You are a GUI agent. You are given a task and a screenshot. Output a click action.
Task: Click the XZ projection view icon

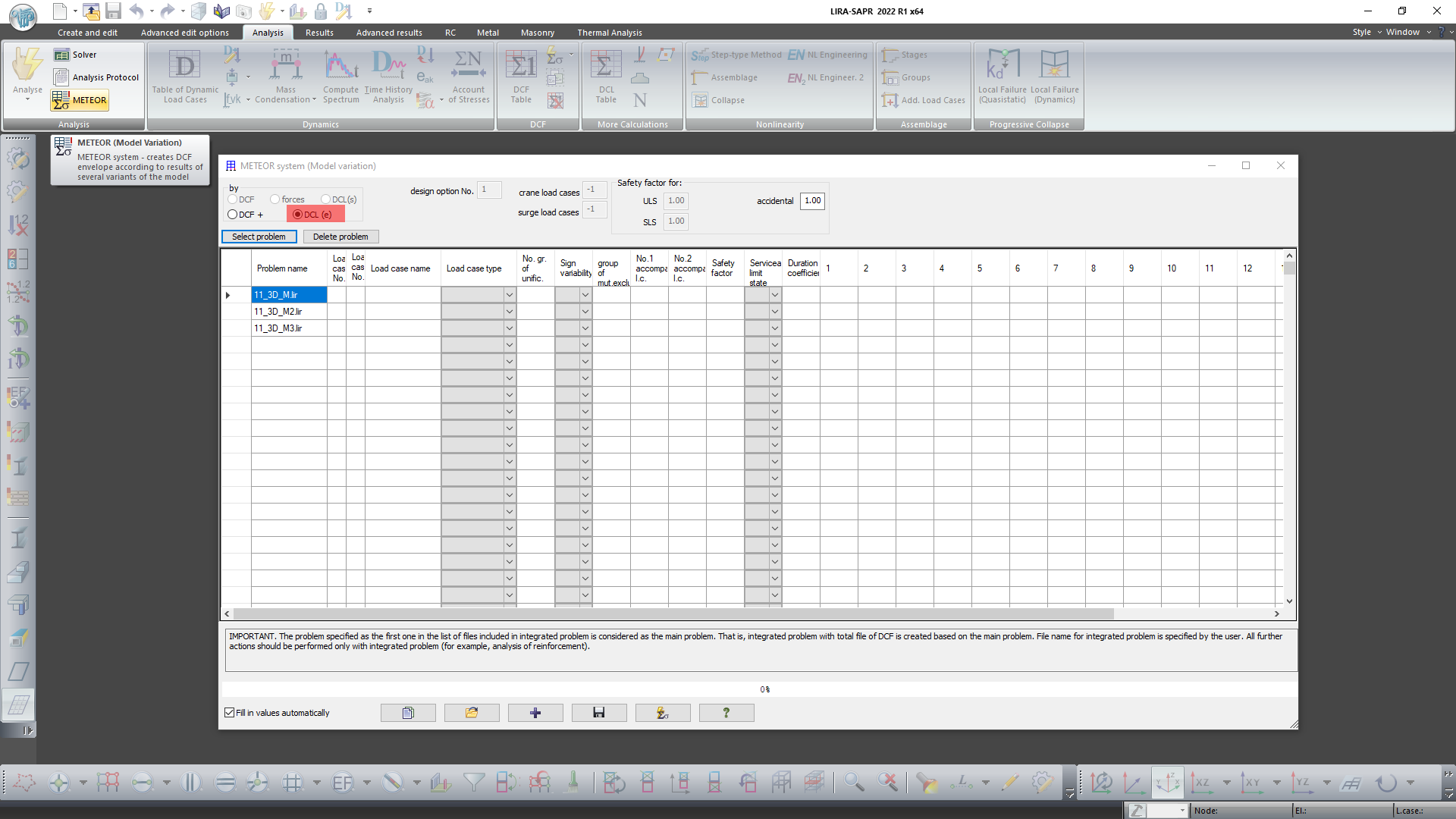point(1202,783)
